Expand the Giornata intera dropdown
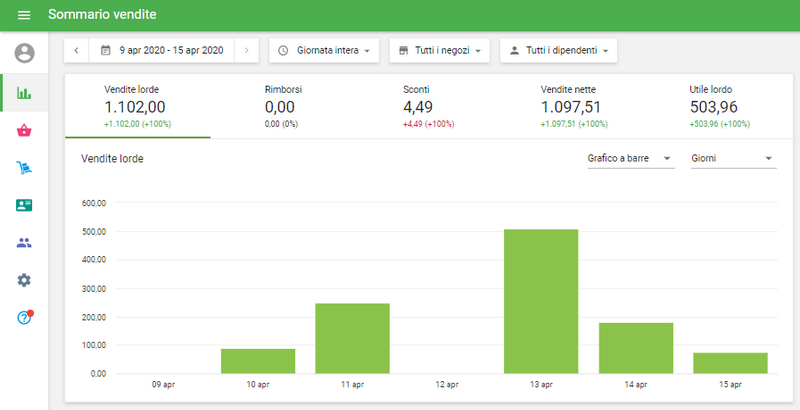The width and height of the screenshot is (800, 410). click(x=324, y=50)
